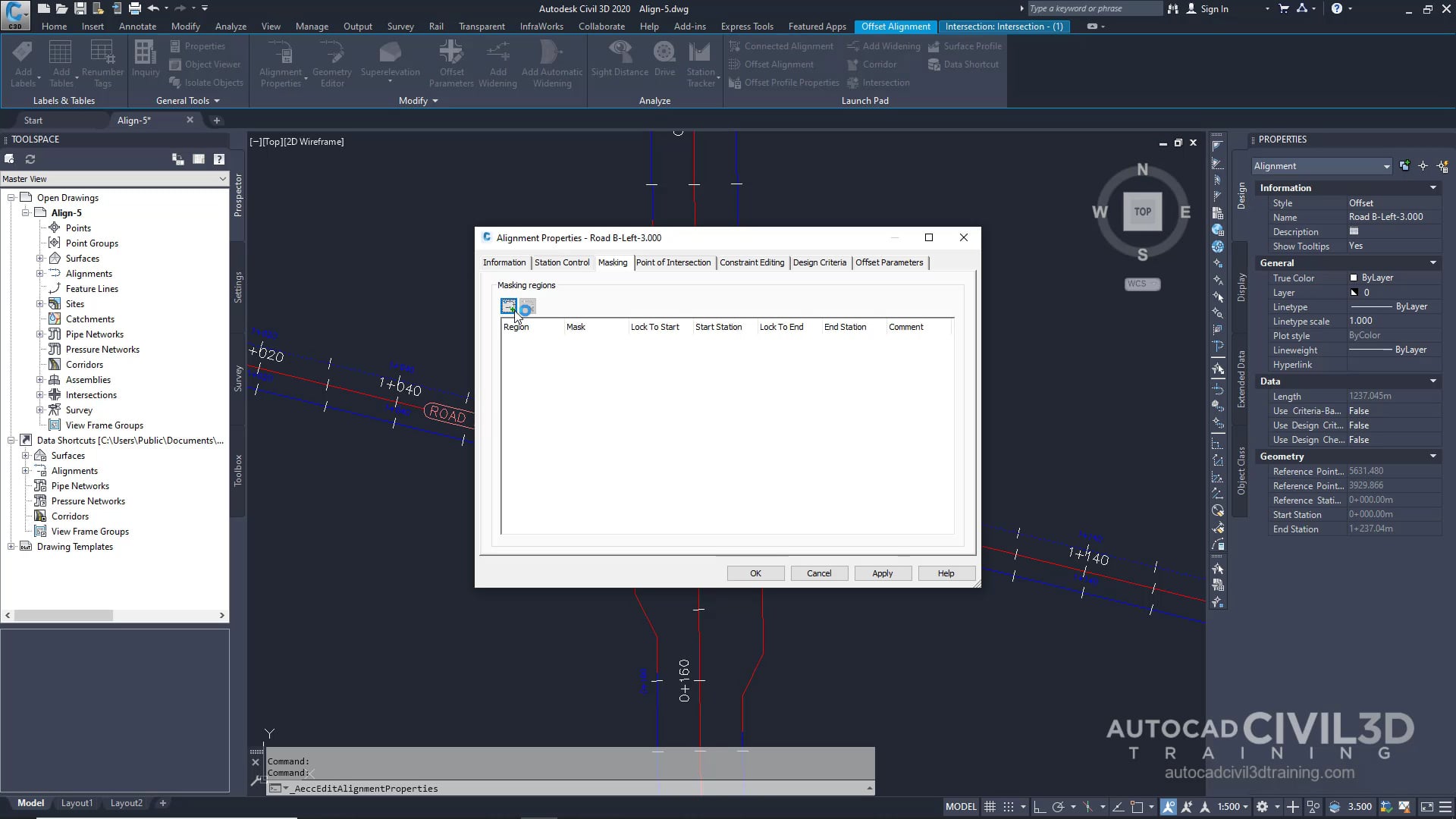Click the Customization menu icon in status bar
This screenshot has width=1456, height=819.
[x=1445, y=807]
